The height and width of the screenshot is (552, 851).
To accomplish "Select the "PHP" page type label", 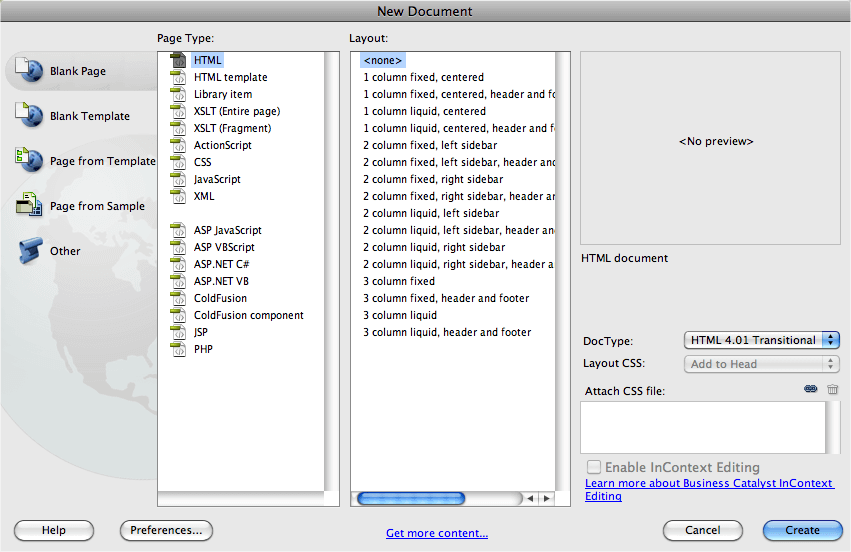I will (204, 349).
